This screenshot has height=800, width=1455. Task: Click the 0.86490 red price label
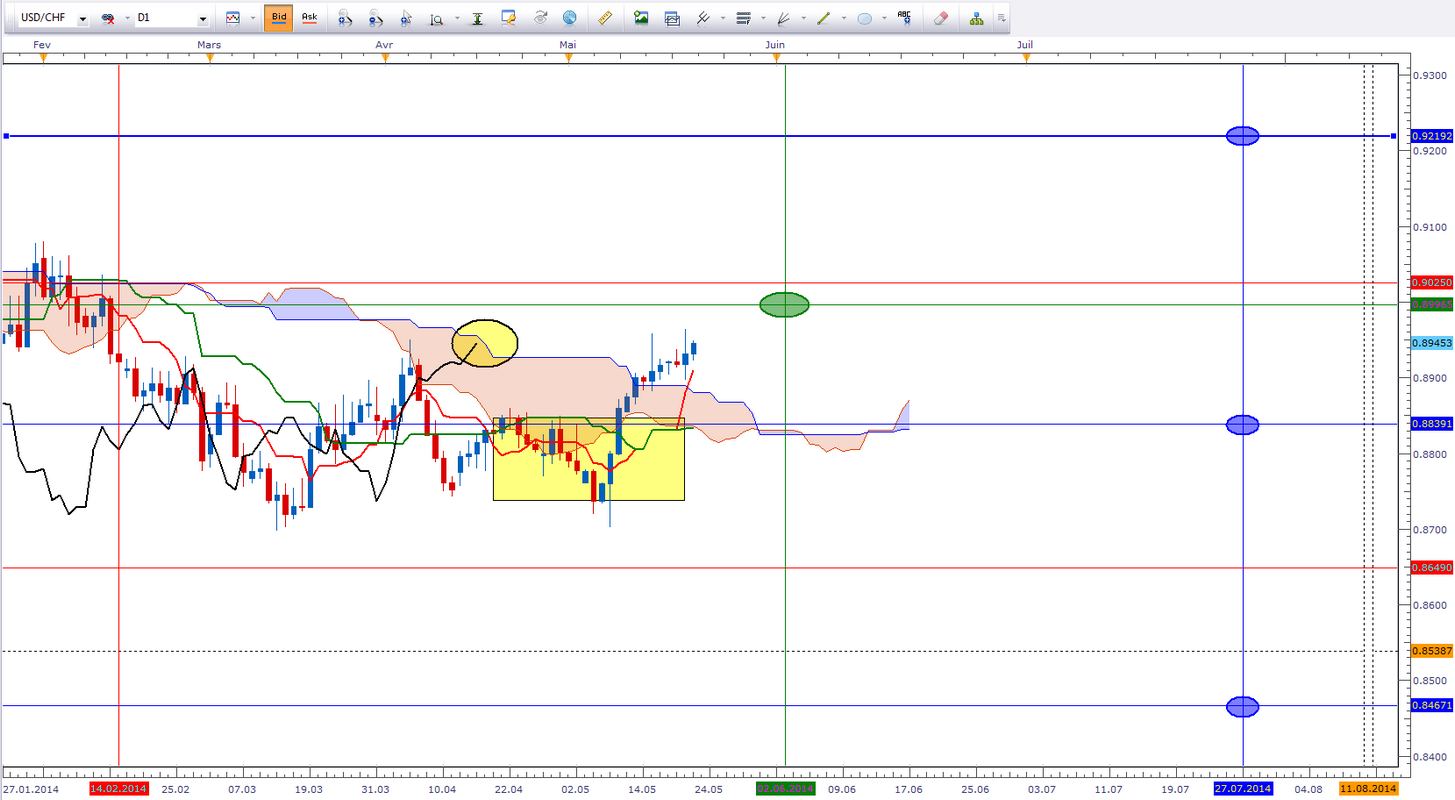[1430, 567]
